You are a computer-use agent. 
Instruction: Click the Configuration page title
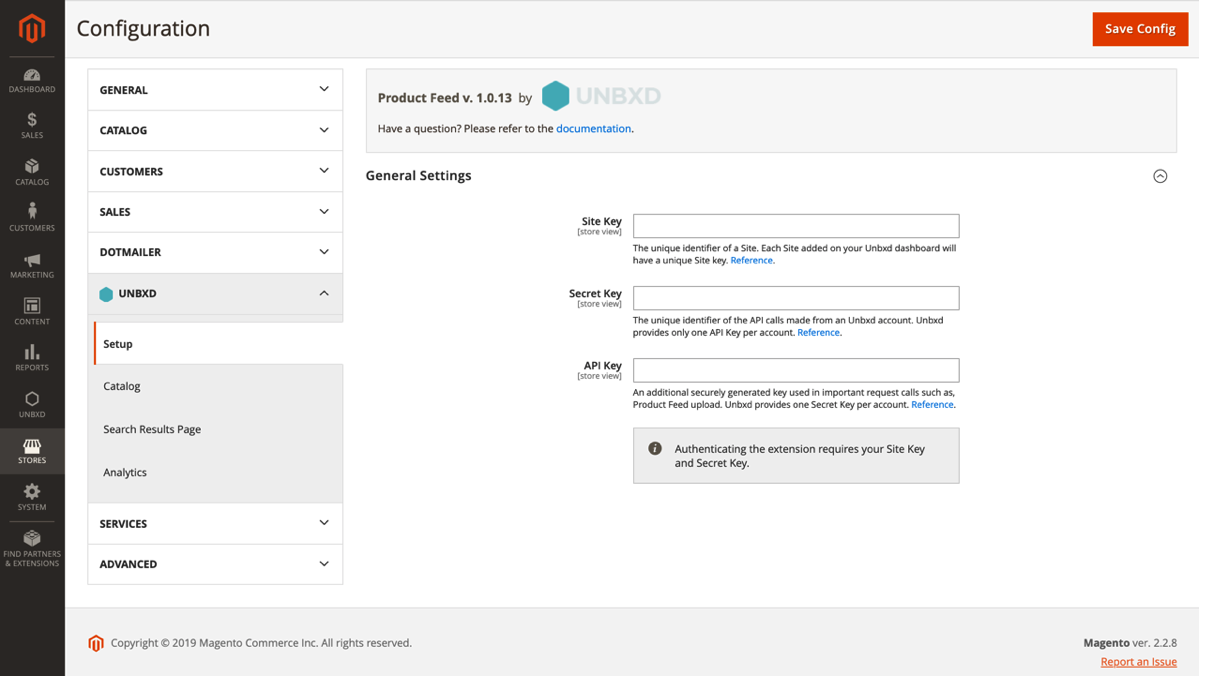click(143, 28)
